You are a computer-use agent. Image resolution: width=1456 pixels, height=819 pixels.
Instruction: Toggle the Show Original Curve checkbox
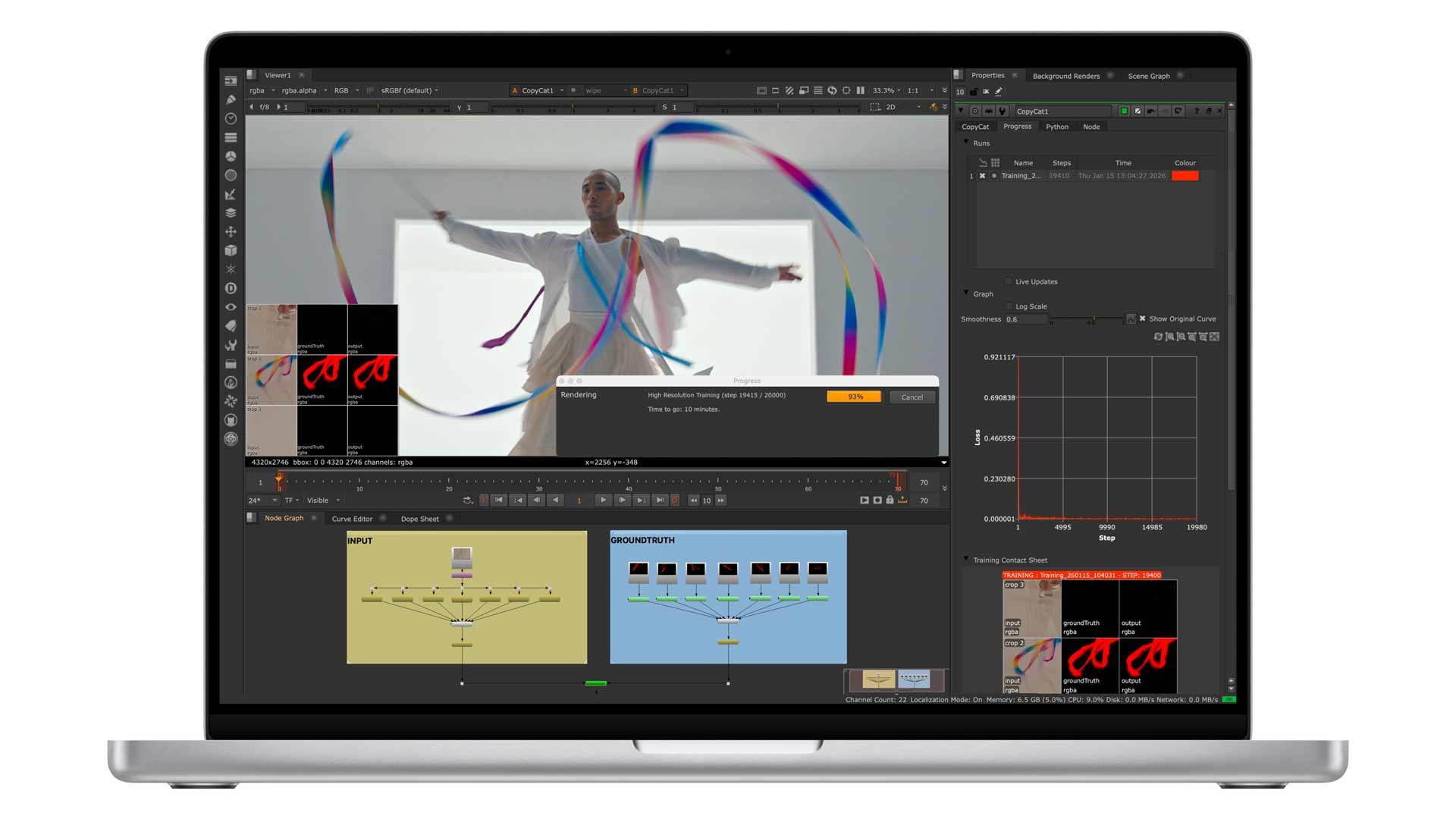(1142, 318)
